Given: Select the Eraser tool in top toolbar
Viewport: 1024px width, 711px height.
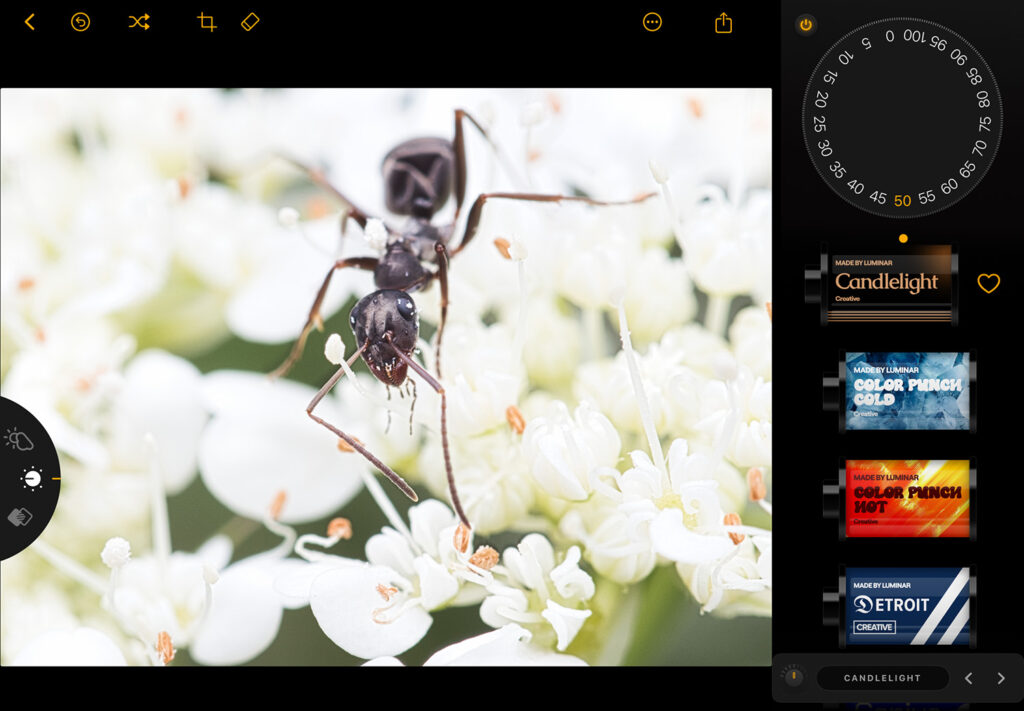Looking at the screenshot, I should tap(250, 22).
